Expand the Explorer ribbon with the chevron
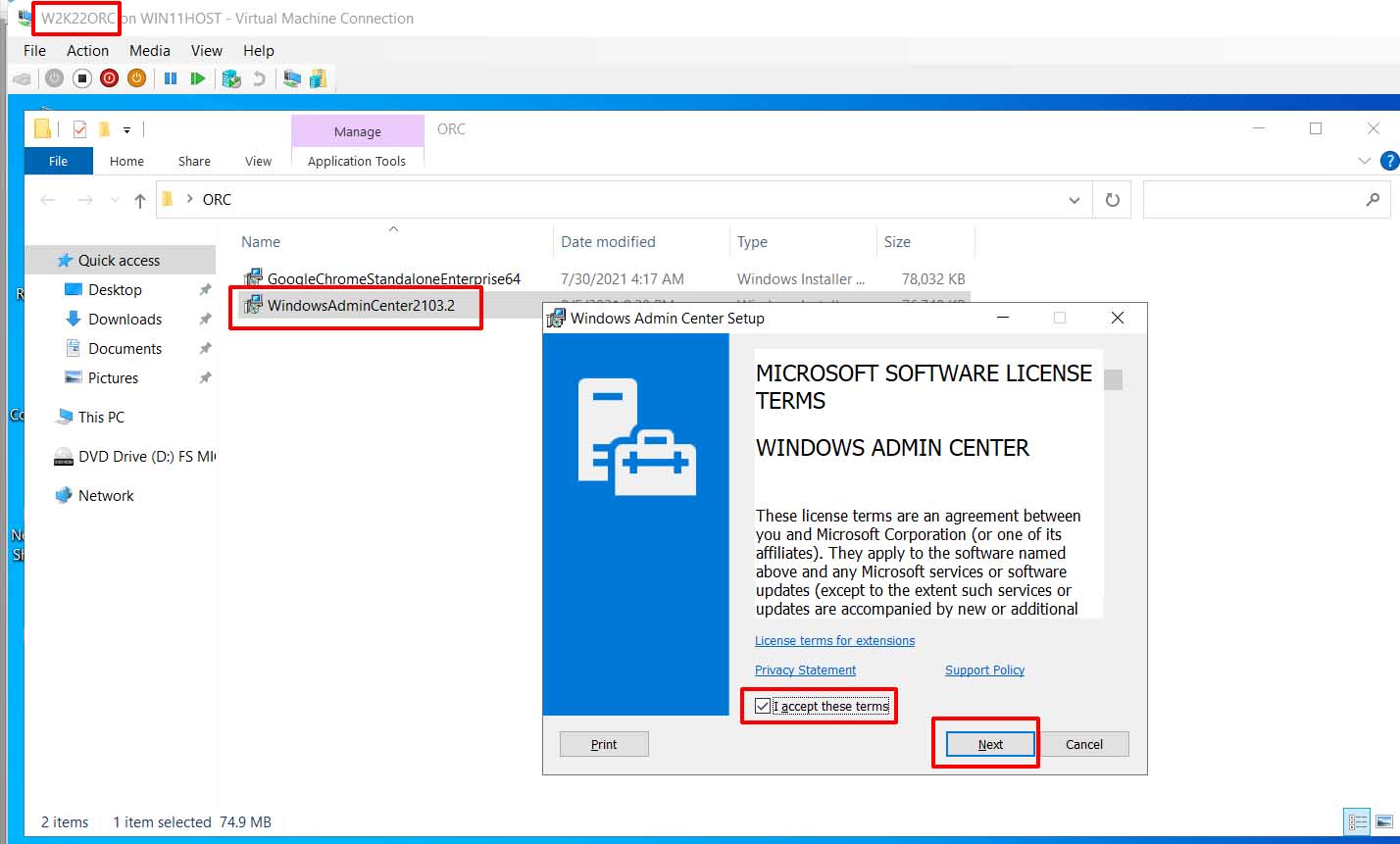This screenshot has width=1400, height=844. [x=1364, y=161]
